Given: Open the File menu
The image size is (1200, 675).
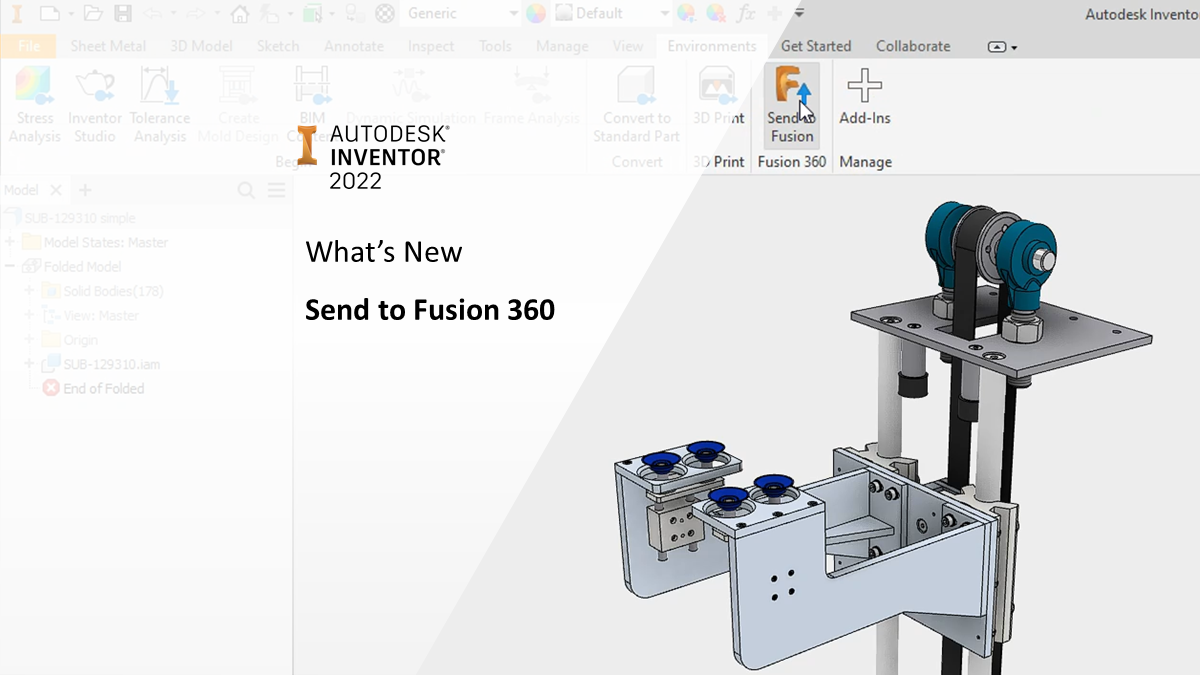Looking at the screenshot, I should (29, 46).
